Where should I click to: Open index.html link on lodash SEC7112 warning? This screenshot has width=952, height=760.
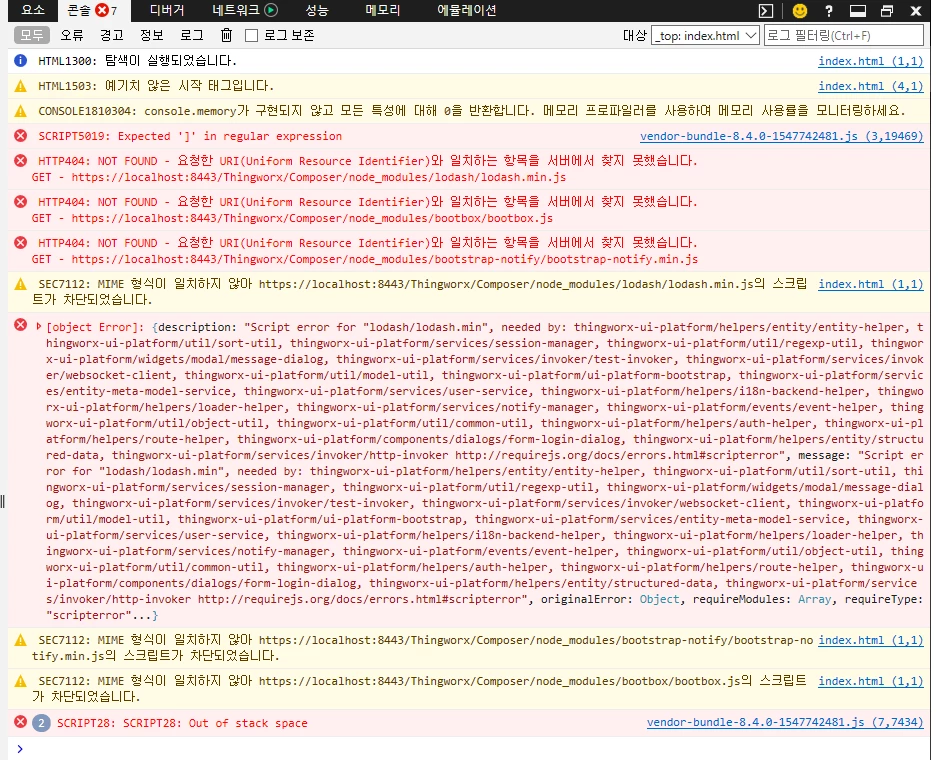[871, 284]
